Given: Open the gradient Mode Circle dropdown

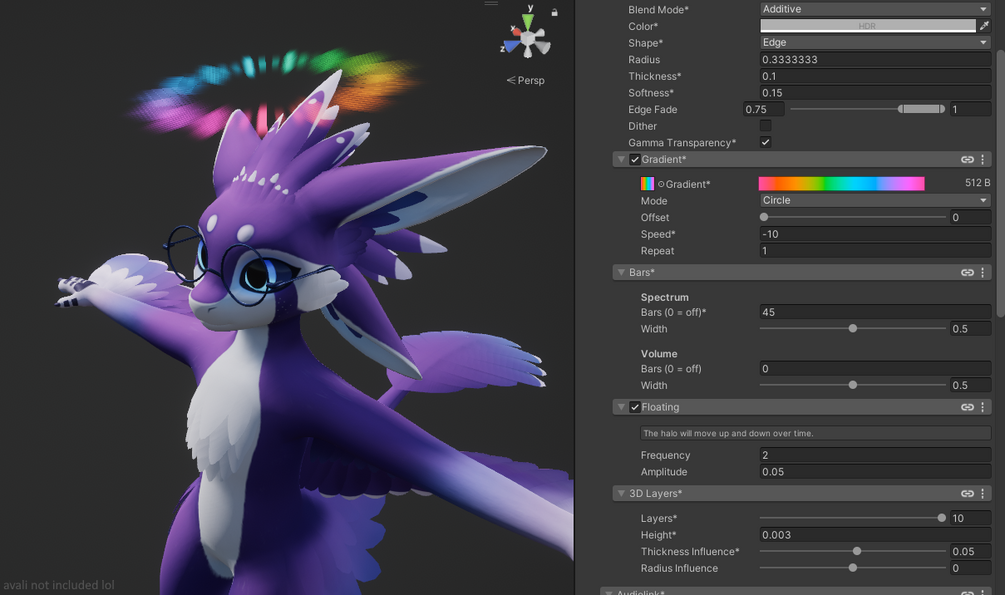Looking at the screenshot, I should click(x=875, y=200).
